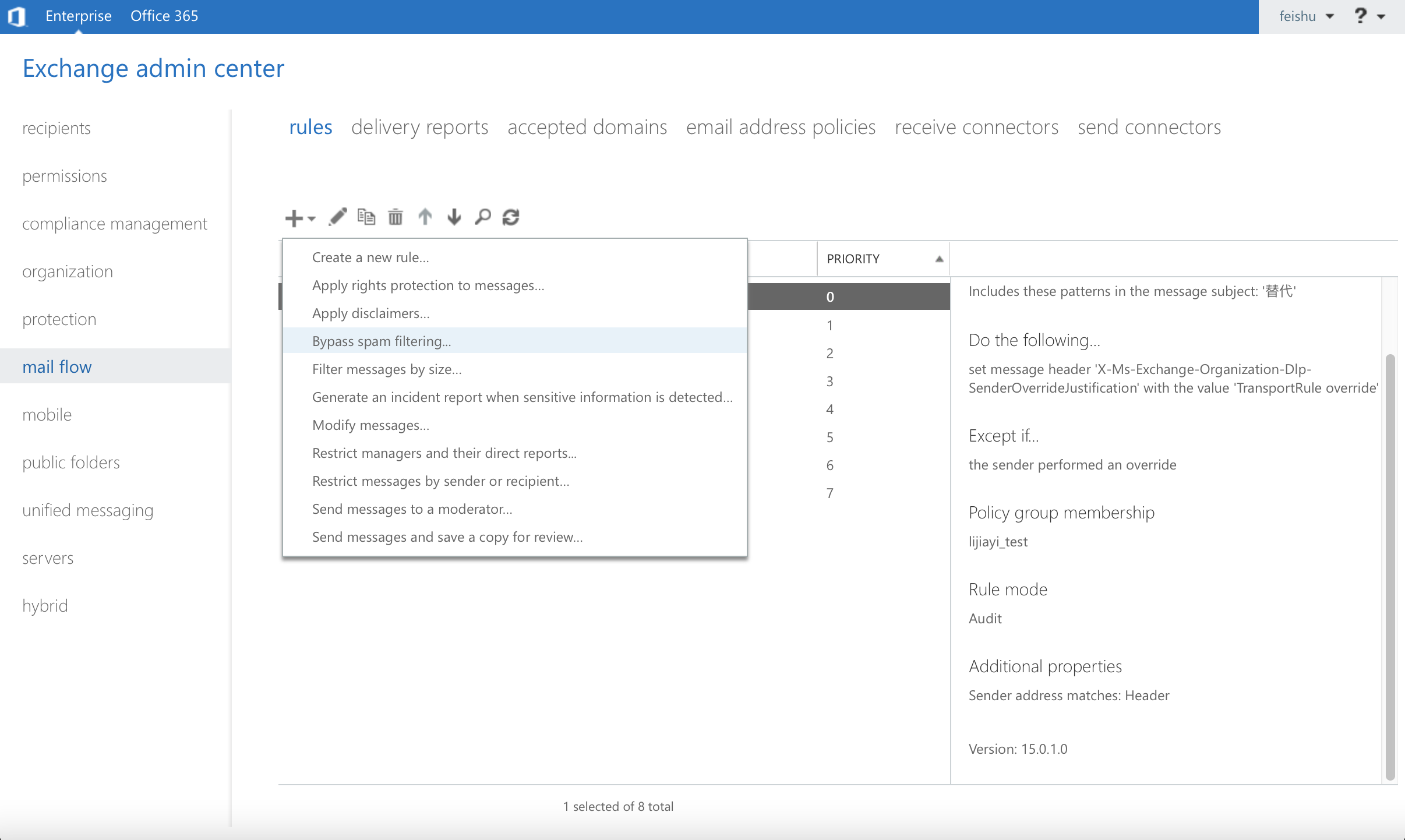Delete the selected rule using trash icon
Screen dimensions: 1405x840
[x=396, y=217]
